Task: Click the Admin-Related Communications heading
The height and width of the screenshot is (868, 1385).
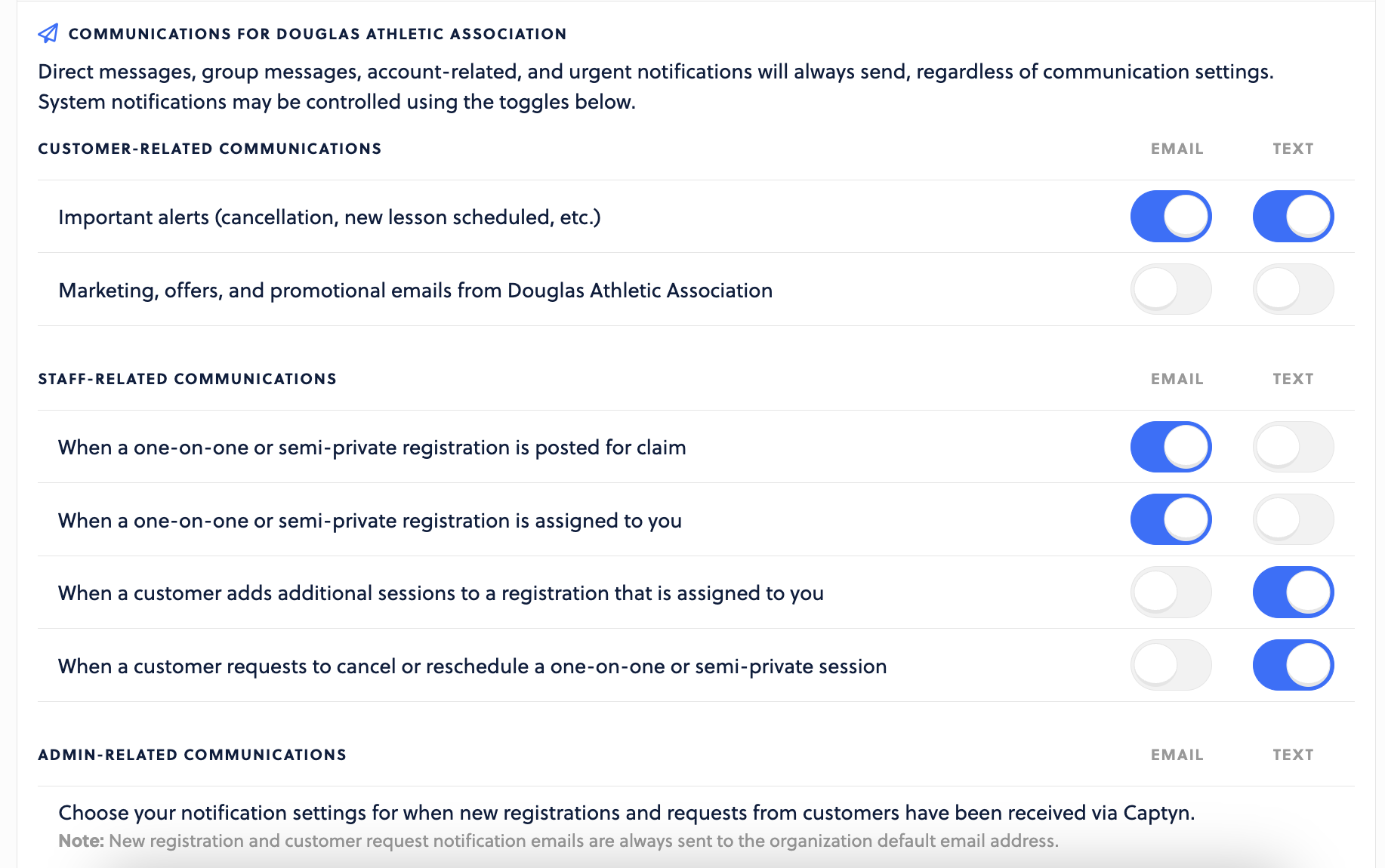Action: click(x=192, y=755)
